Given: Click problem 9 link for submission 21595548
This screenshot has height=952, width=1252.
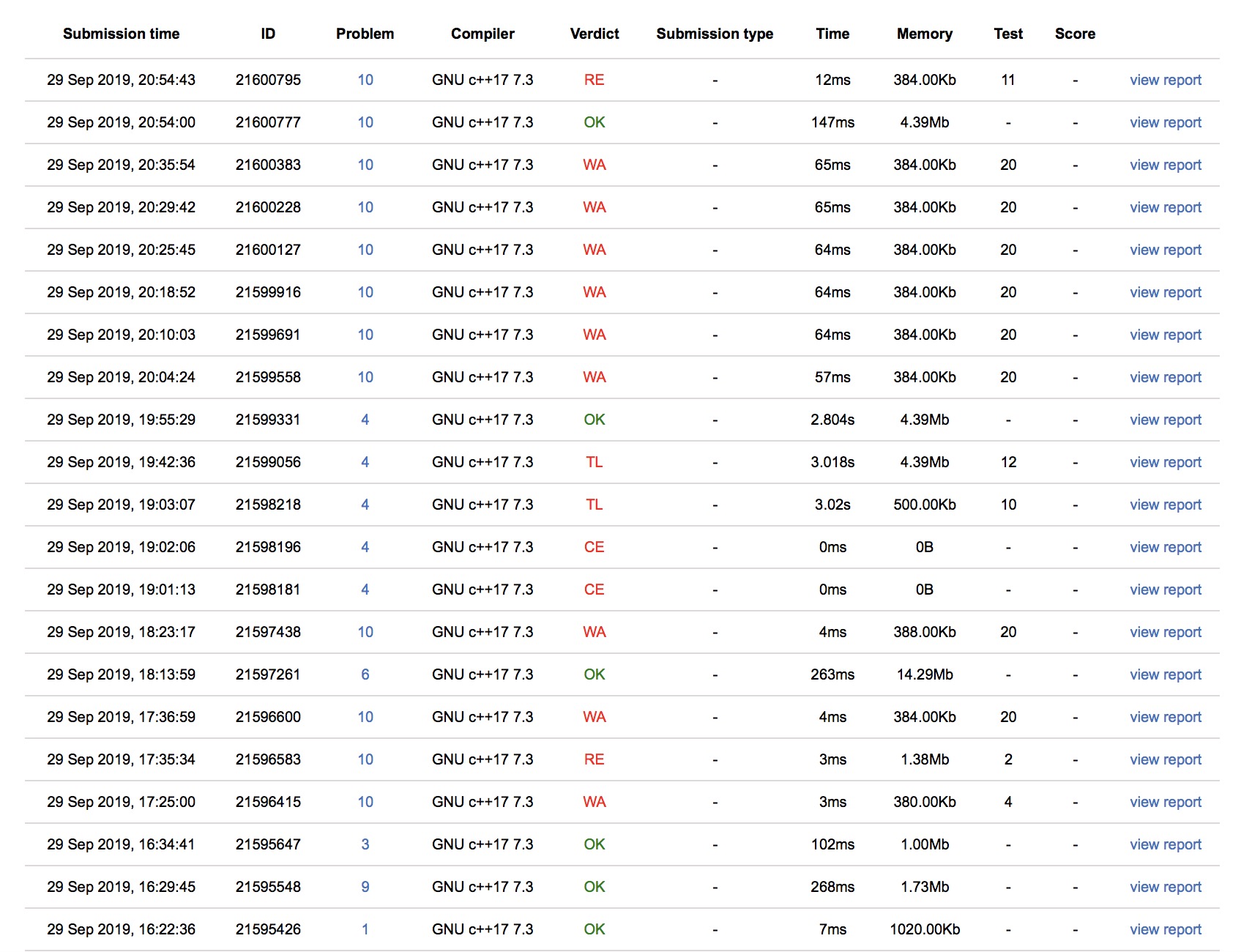Looking at the screenshot, I should 365,887.
